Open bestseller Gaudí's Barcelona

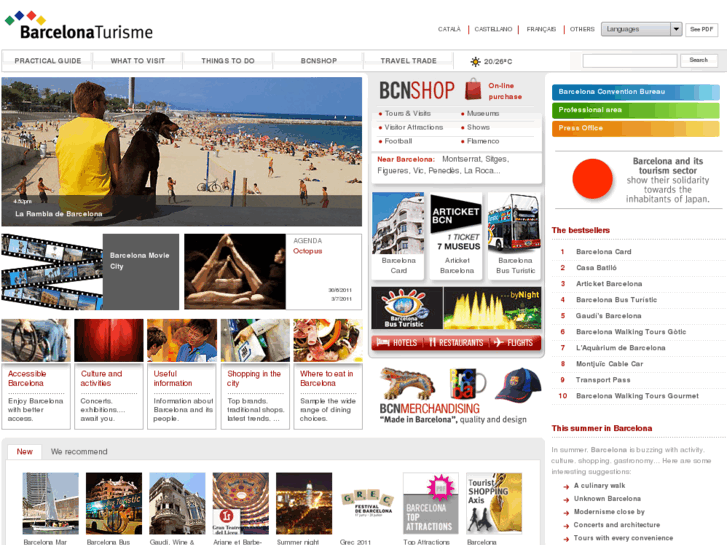pyautogui.click(x=608, y=316)
